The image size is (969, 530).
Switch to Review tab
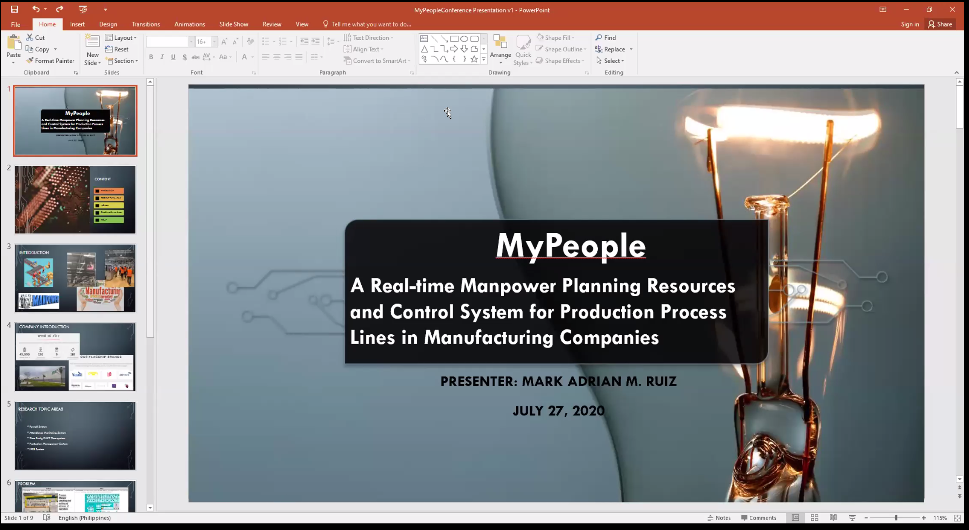271,24
